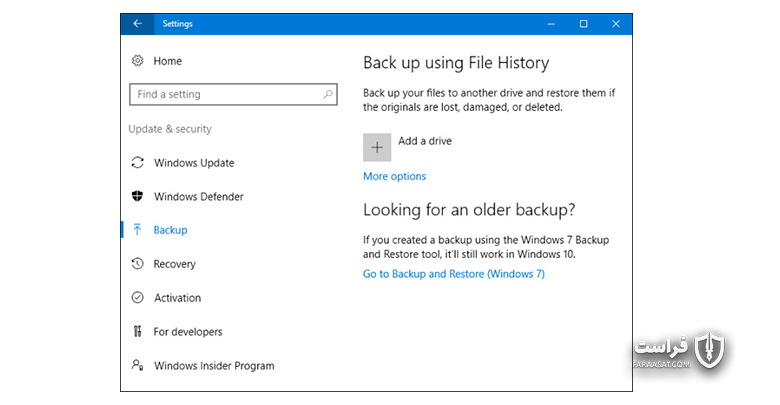Open the Windows Defender section
Screen dimensions: 780x405
198,197
